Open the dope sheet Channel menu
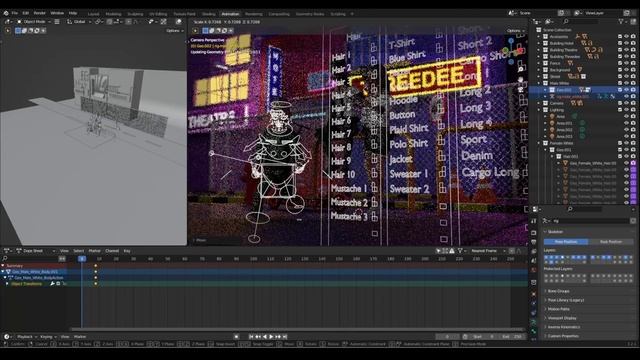The image size is (640, 360). (112, 251)
